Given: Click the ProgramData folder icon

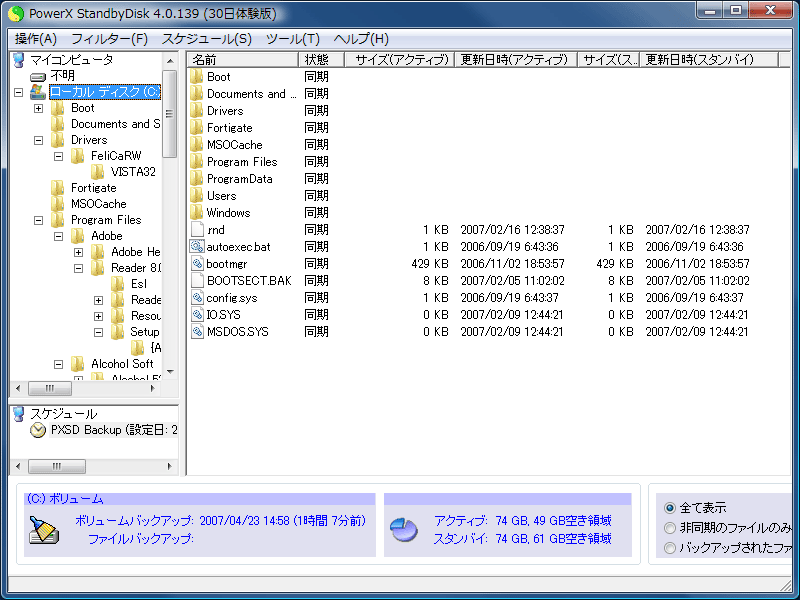Looking at the screenshot, I should [x=196, y=179].
